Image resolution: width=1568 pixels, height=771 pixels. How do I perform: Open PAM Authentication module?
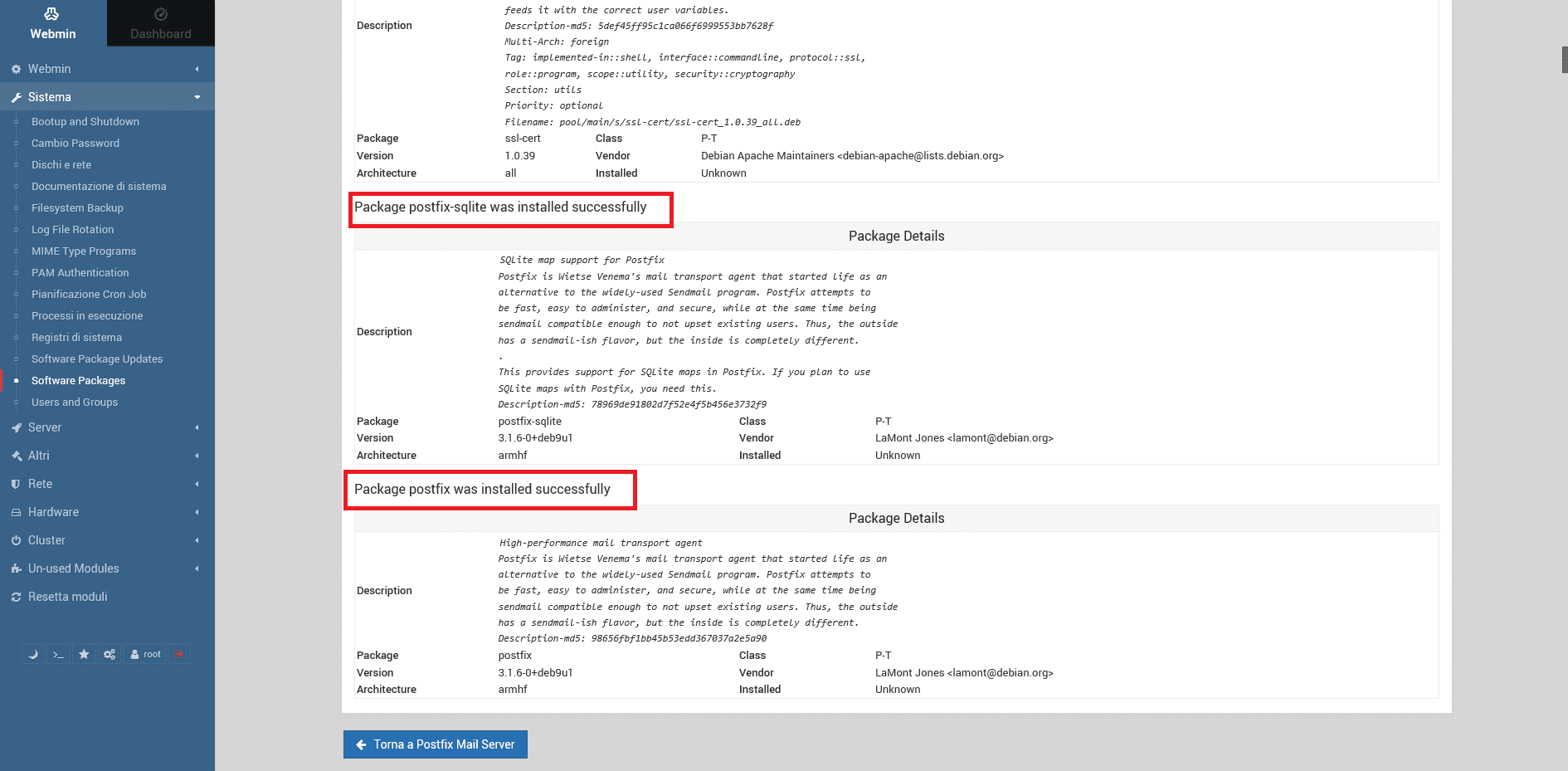(80, 272)
